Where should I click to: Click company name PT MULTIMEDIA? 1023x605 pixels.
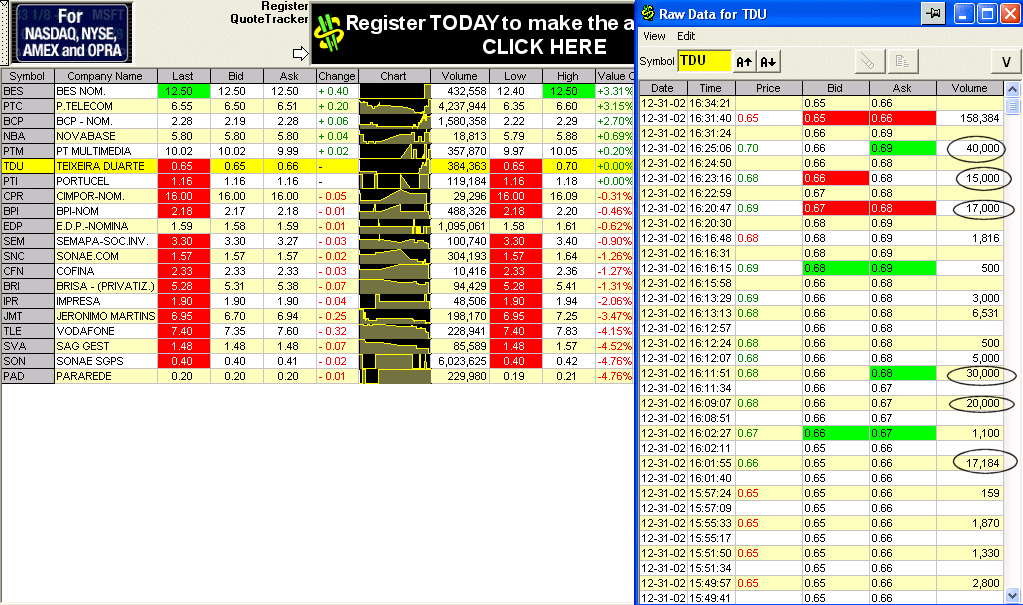[94, 151]
